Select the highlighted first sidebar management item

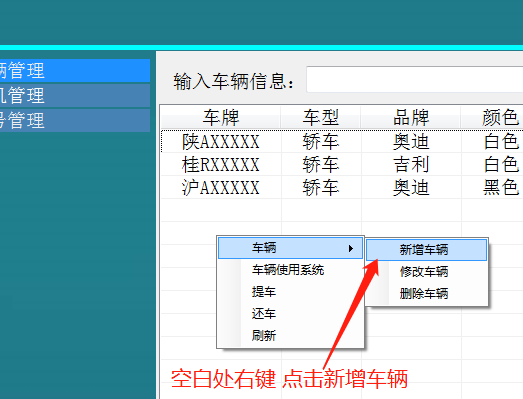tap(75, 70)
